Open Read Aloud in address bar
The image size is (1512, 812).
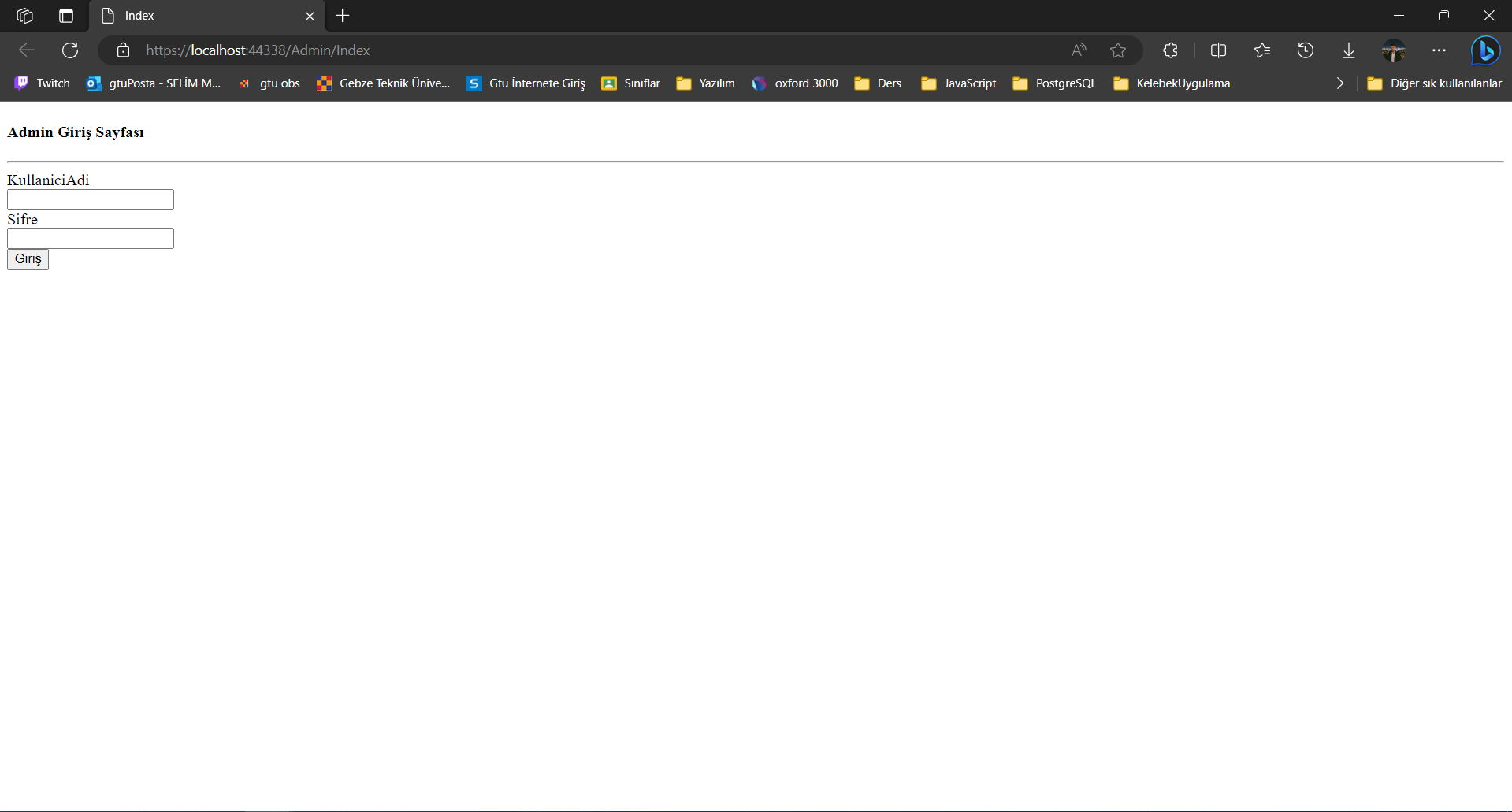tap(1079, 50)
